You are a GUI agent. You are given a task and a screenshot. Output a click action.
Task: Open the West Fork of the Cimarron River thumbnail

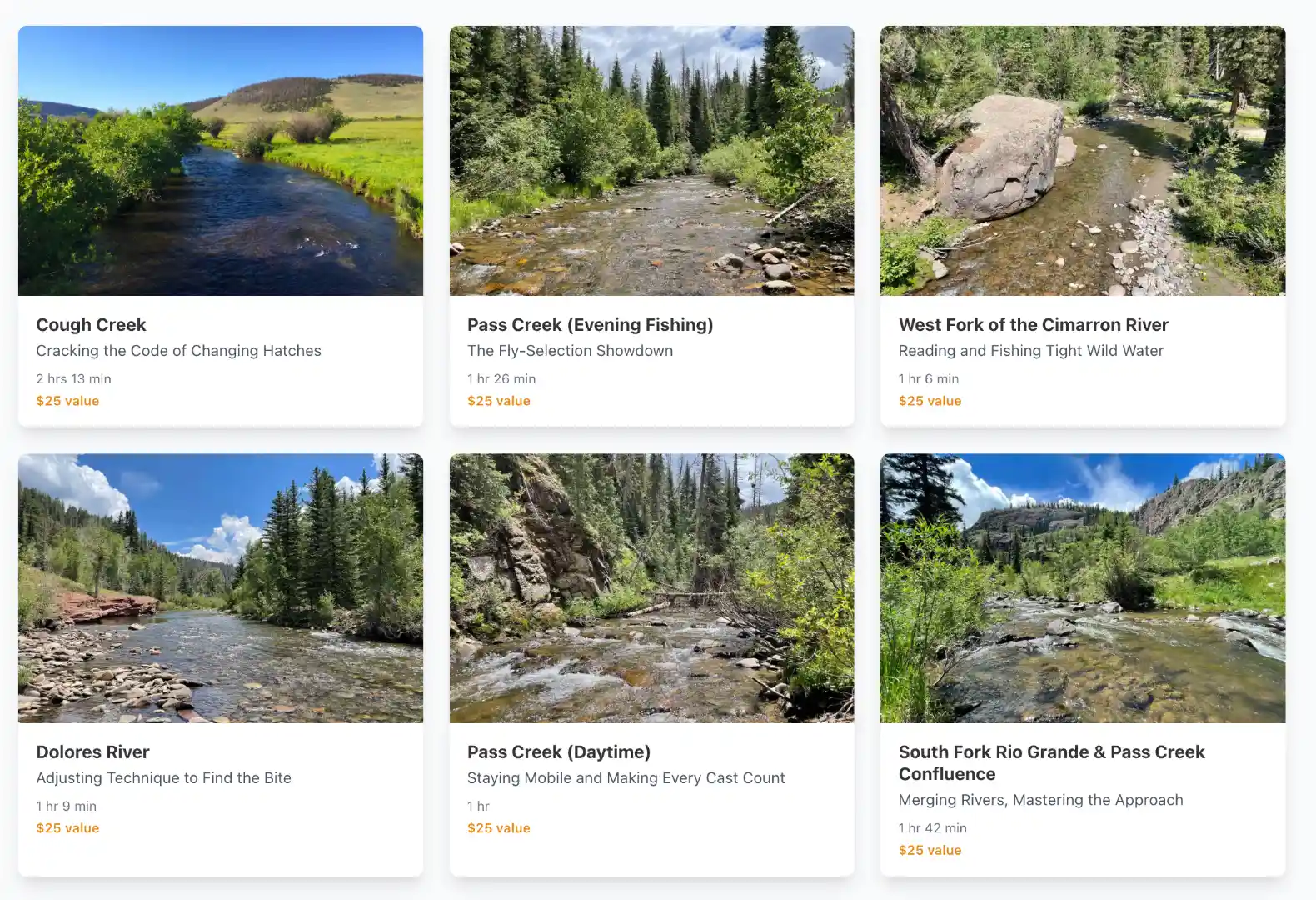pyautogui.click(x=1082, y=160)
